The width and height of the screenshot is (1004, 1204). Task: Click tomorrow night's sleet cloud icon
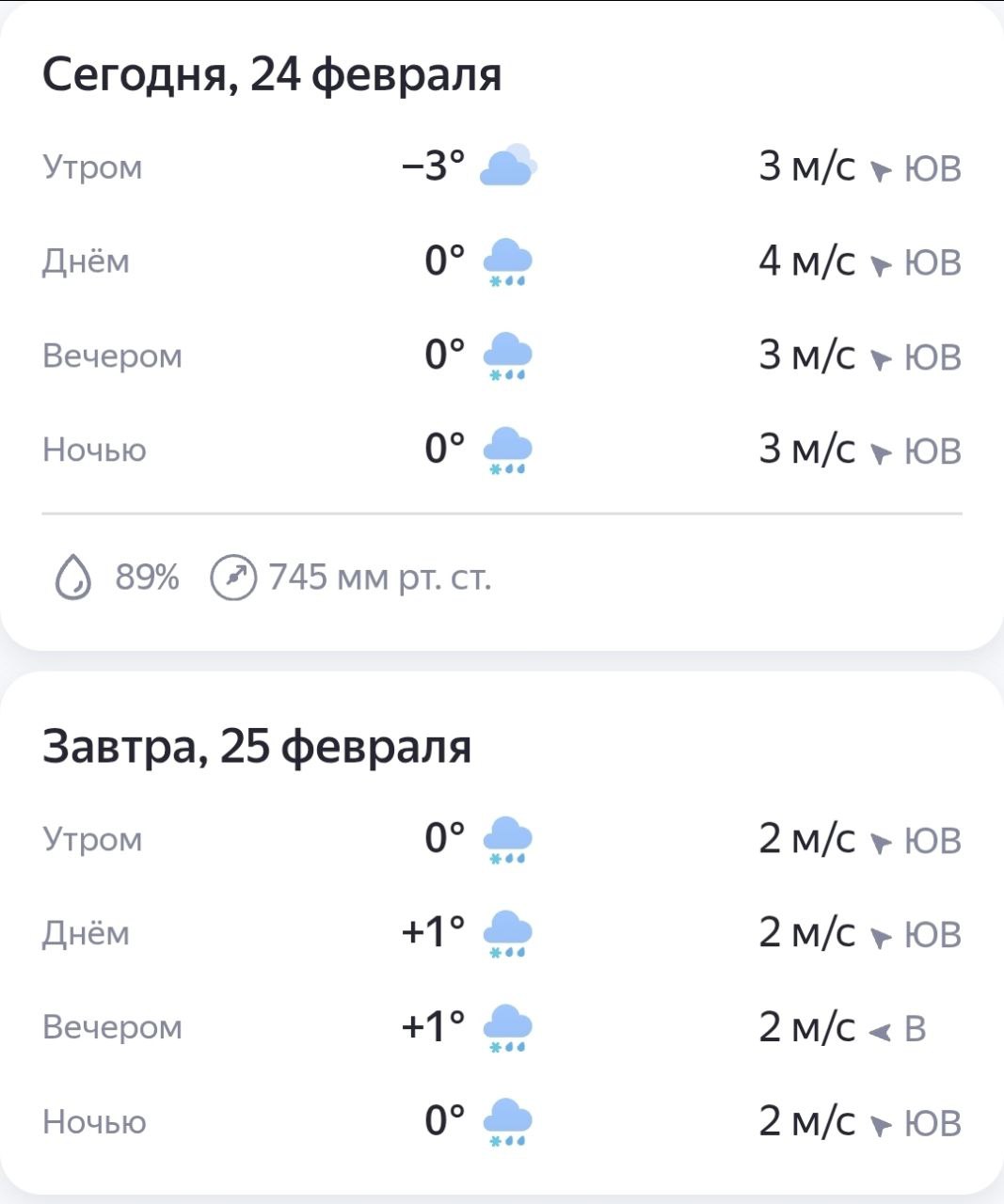point(507,1121)
